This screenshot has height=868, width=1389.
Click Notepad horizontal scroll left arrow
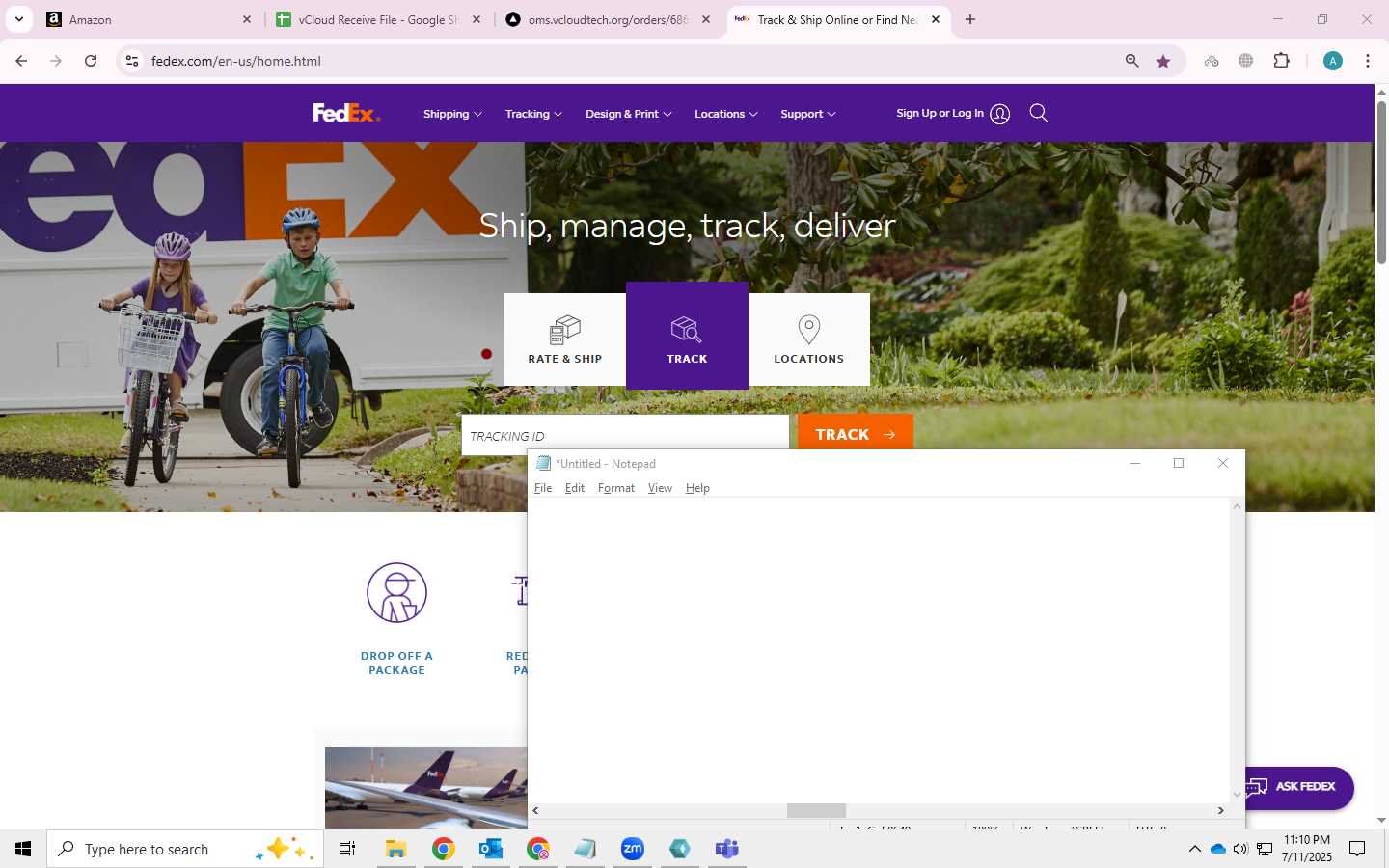[x=536, y=811]
